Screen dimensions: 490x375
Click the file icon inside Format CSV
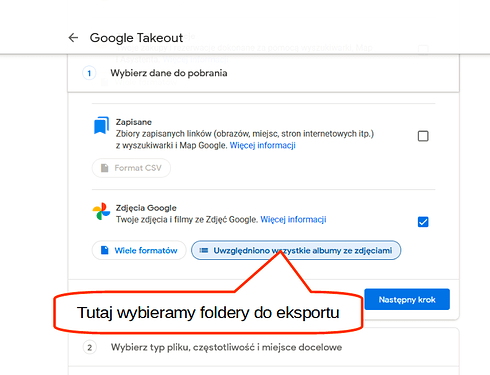105,168
